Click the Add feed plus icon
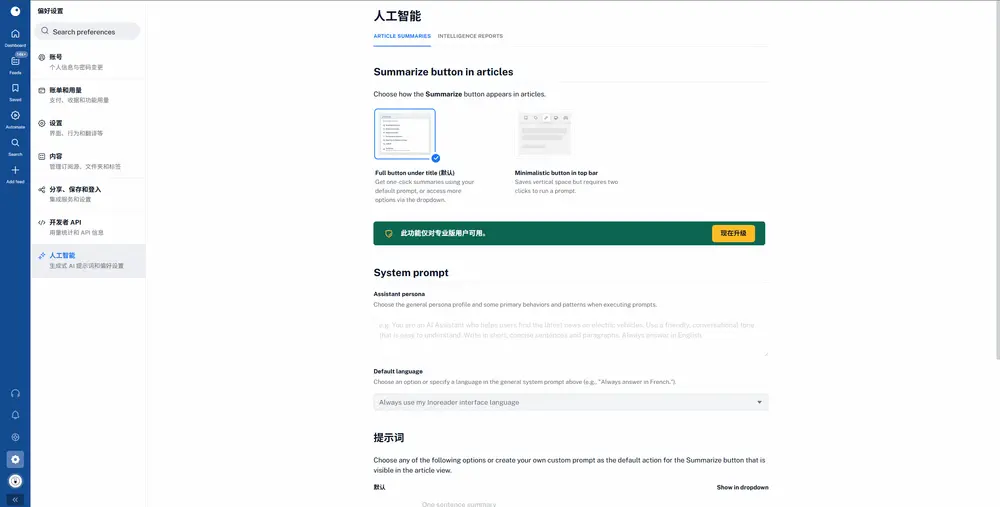The height and width of the screenshot is (507, 1000). click(15, 170)
